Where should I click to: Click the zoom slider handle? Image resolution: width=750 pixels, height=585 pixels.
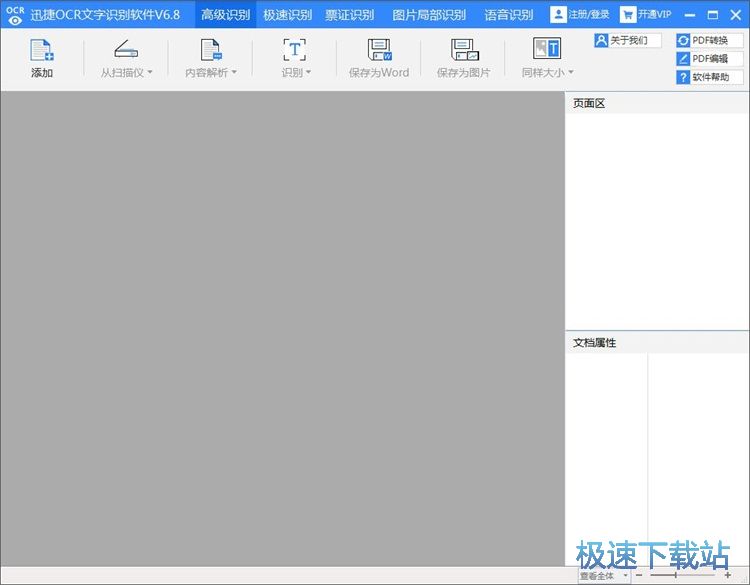(x=676, y=576)
